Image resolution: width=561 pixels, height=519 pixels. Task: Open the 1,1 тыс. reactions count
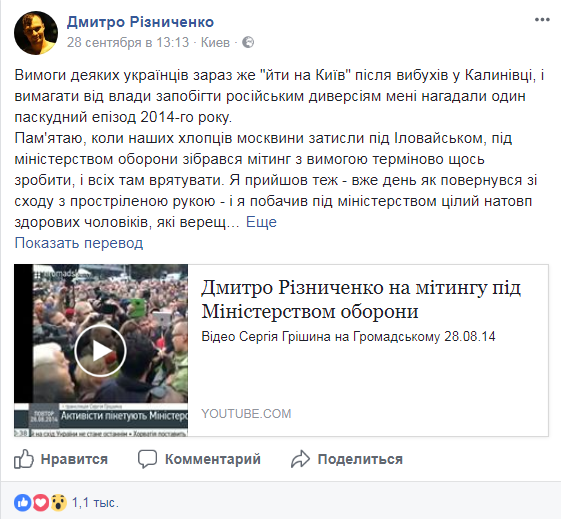point(95,503)
